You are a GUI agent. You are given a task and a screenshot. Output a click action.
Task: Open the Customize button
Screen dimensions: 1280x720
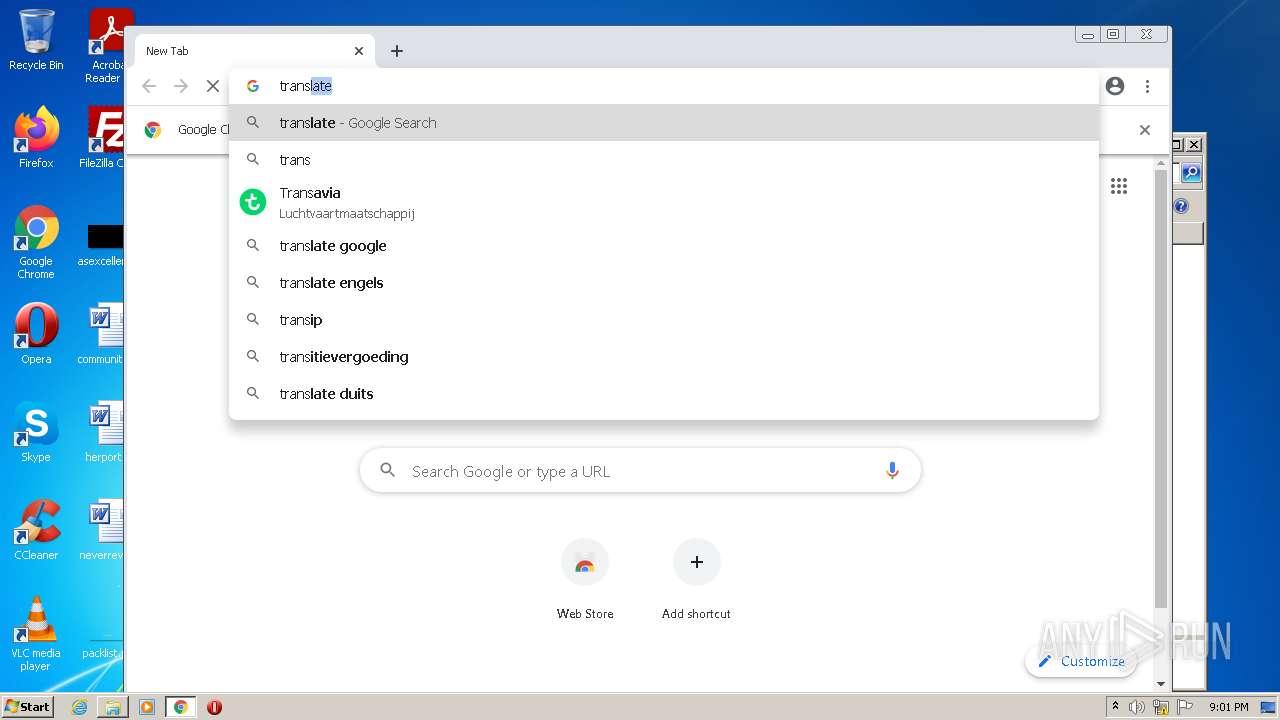[x=1081, y=661]
